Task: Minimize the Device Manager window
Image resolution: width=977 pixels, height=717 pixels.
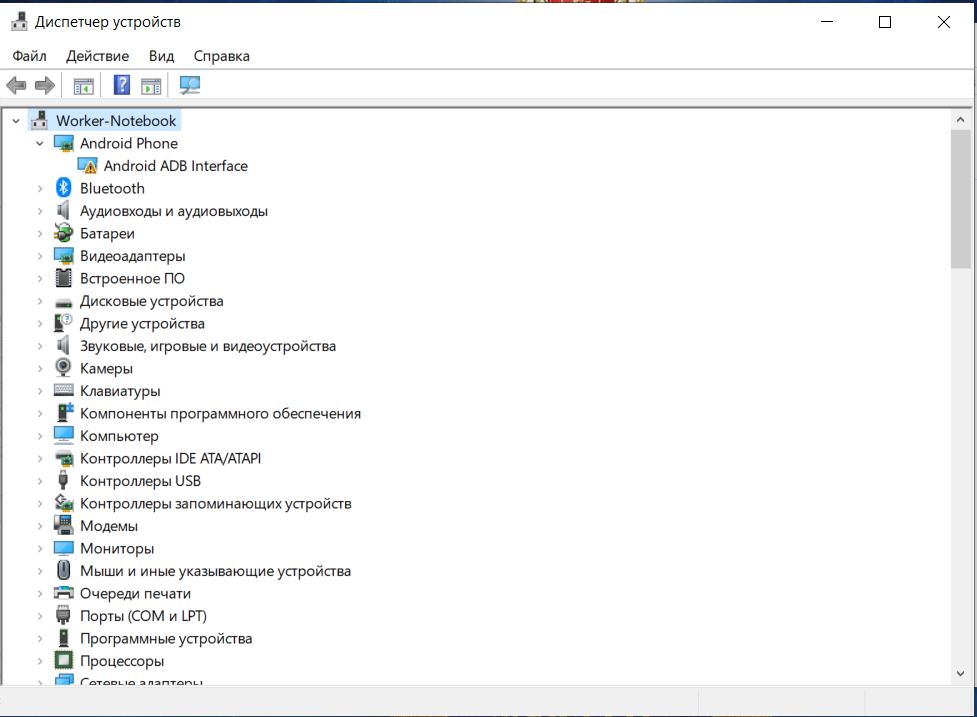Action: point(827,22)
